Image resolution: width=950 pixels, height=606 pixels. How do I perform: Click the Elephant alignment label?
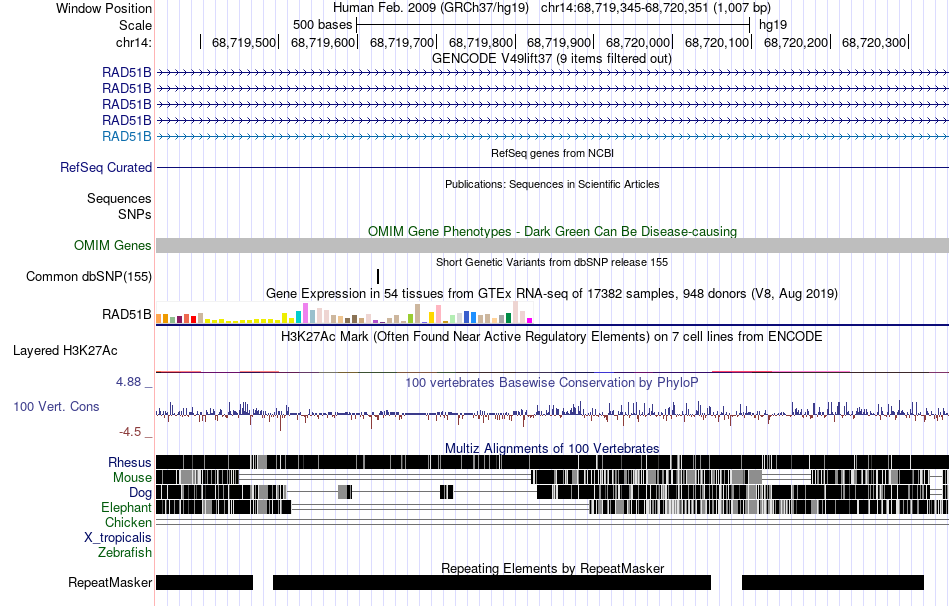(x=126, y=508)
